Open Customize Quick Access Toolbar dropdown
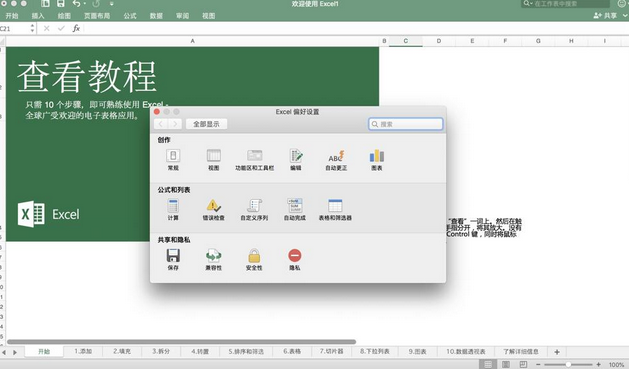 [x=112, y=4]
